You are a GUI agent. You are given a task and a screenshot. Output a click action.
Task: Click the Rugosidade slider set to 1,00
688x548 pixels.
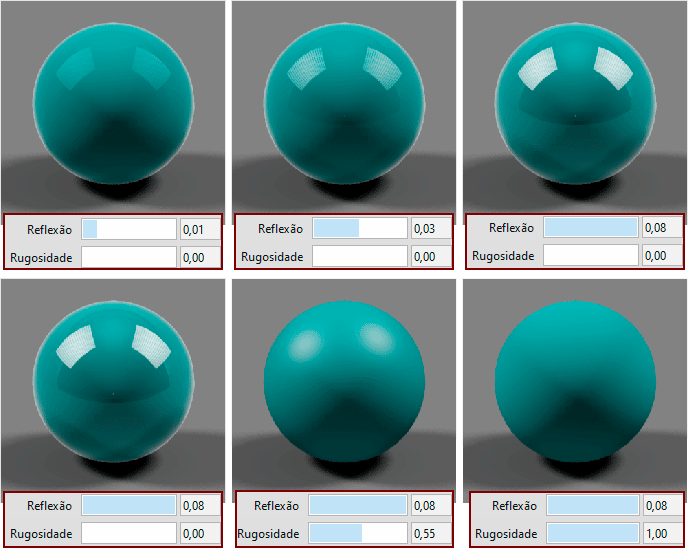click(591, 533)
